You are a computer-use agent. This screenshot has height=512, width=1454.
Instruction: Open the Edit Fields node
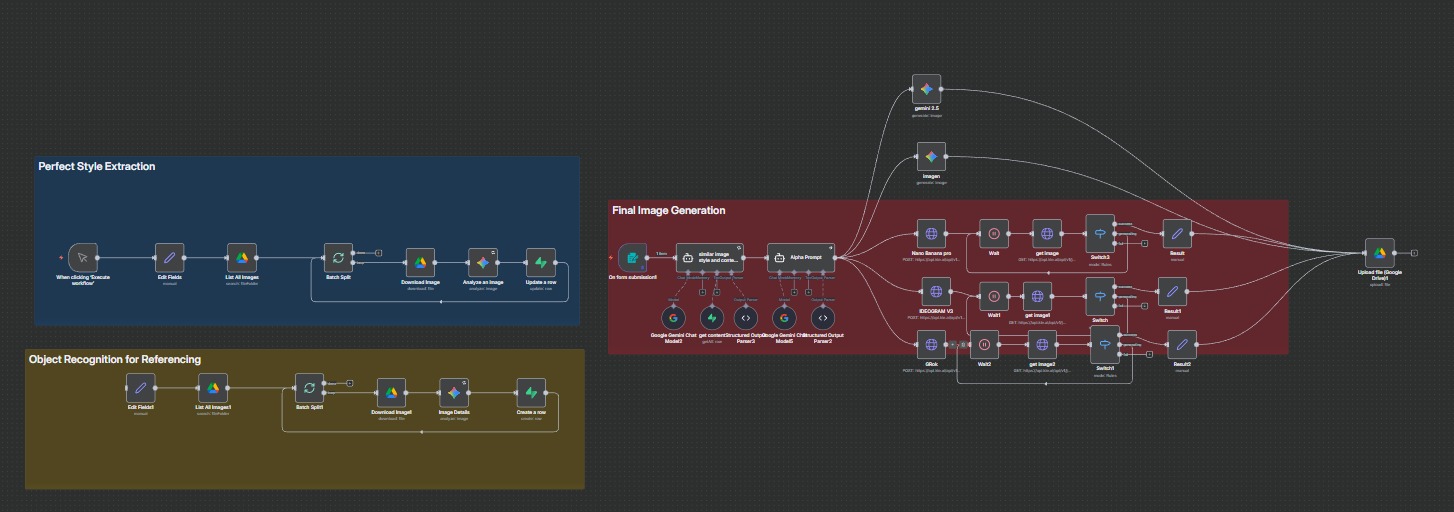pyautogui.click(x=170, y=258)
